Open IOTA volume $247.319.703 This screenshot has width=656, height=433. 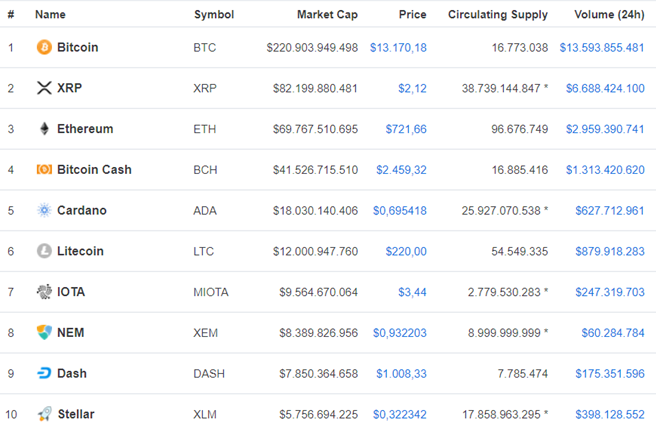[610, 292]
